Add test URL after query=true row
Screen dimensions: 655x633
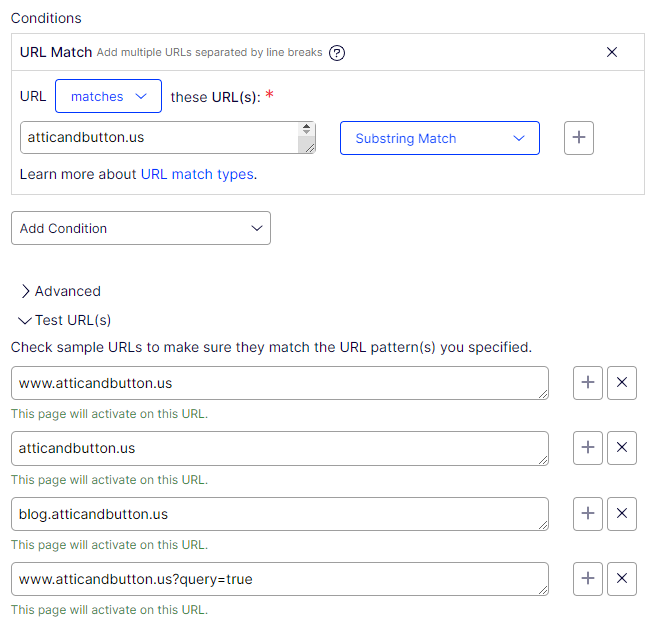588,579
